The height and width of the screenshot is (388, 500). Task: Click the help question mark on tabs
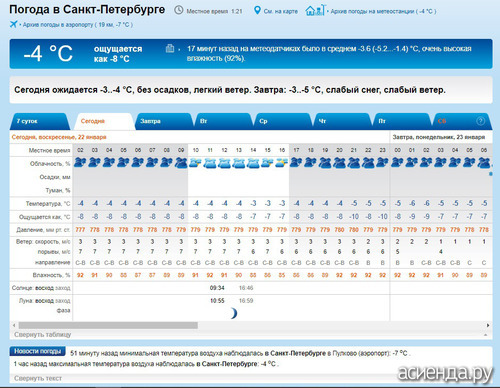[x=480, y=121]
